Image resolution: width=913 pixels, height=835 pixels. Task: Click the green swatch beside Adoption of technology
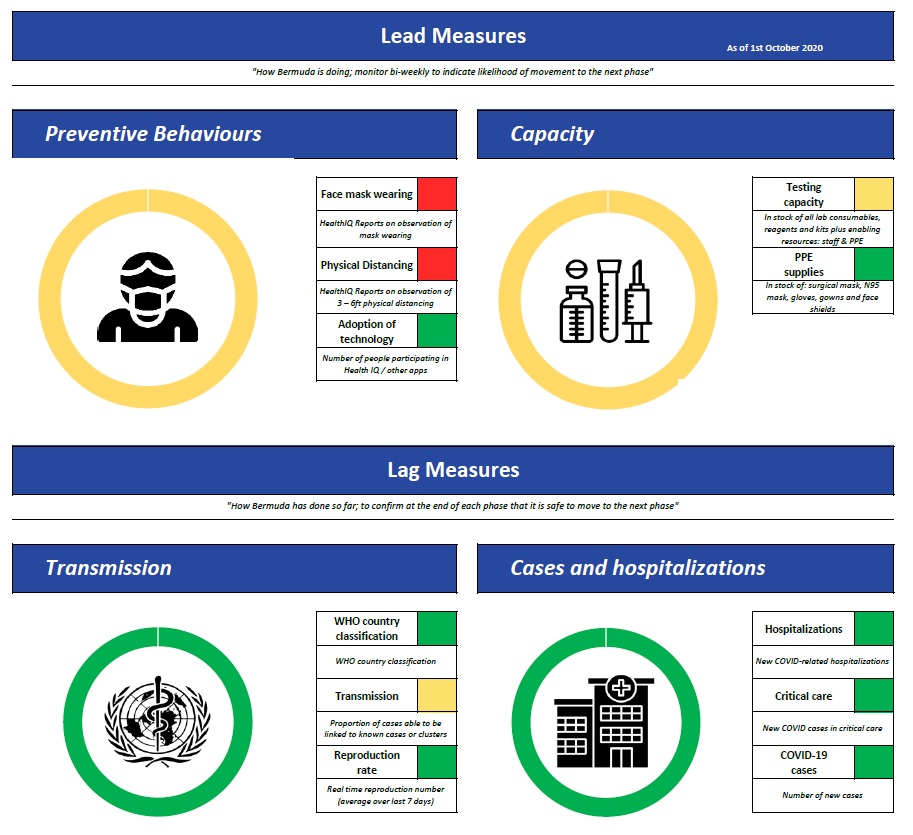(x=437, y=331)
